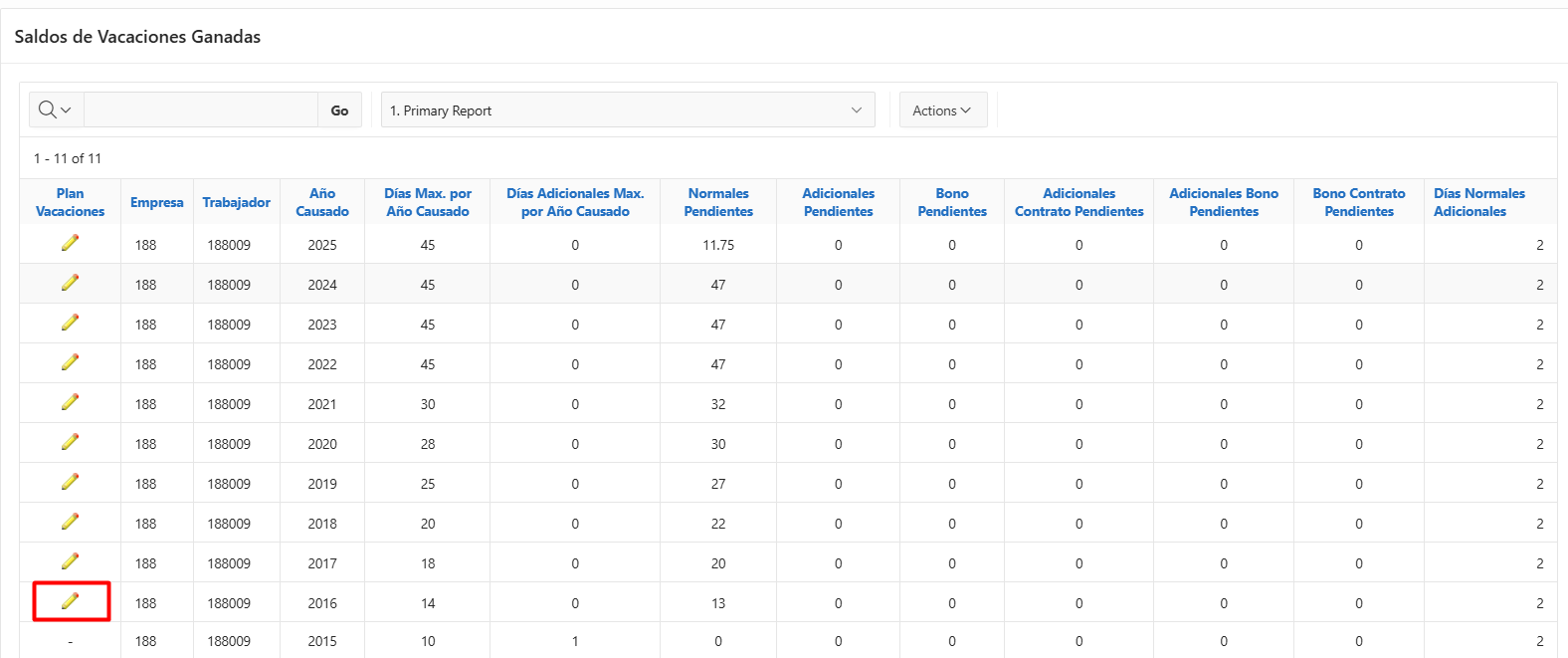Open the Trabajador column header menu

(236, 202)
